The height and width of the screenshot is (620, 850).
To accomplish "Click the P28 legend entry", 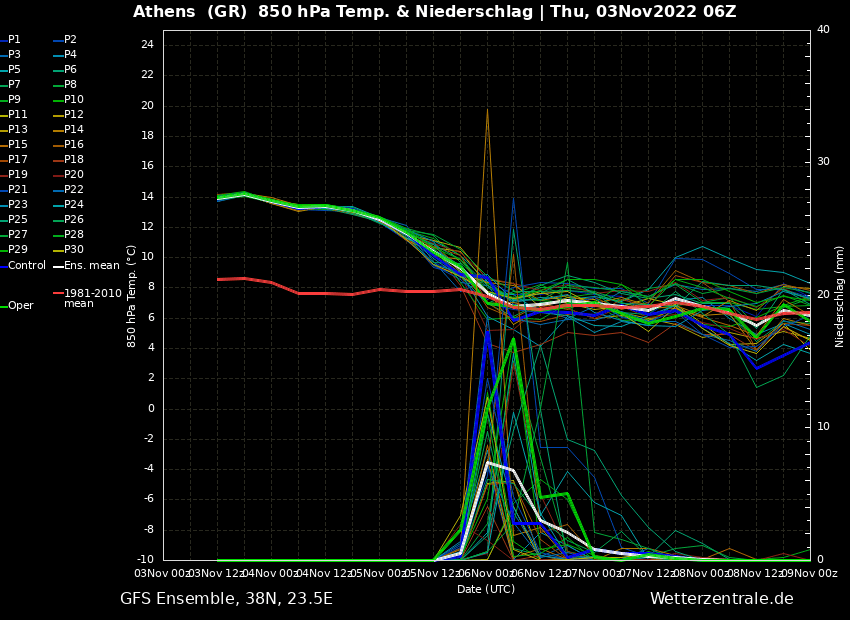I will [x=73, y=235].
